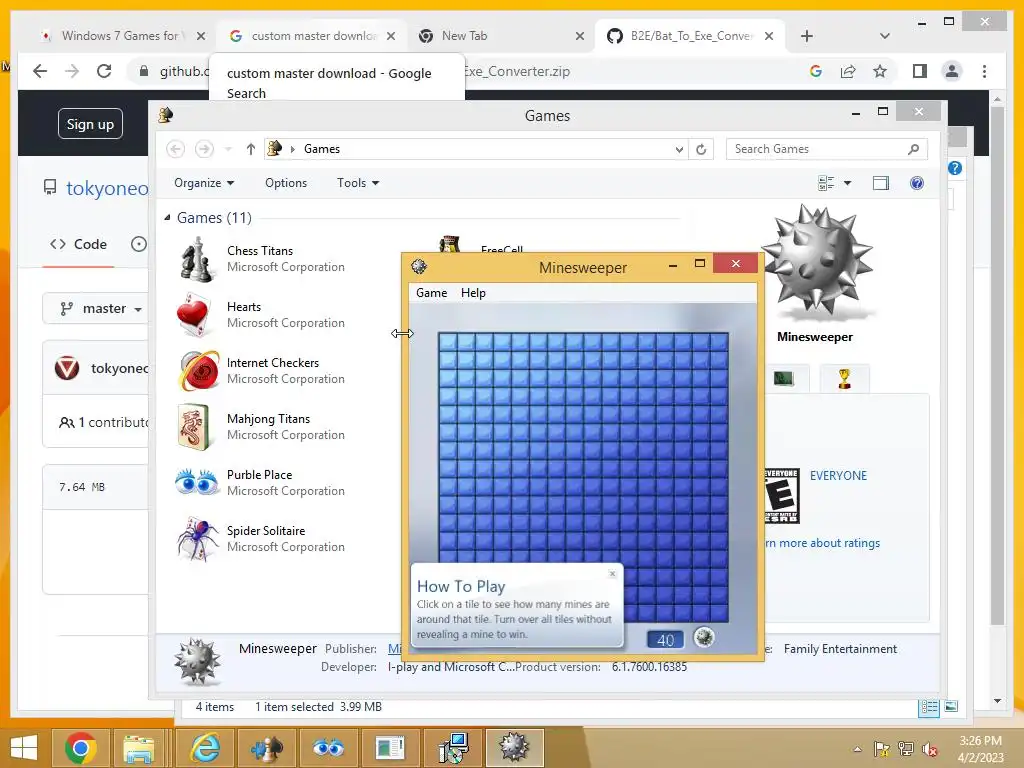Open the Help menu in Minesweeper
The width and height of the screenshot is (1024, 768).
(473, 293)
